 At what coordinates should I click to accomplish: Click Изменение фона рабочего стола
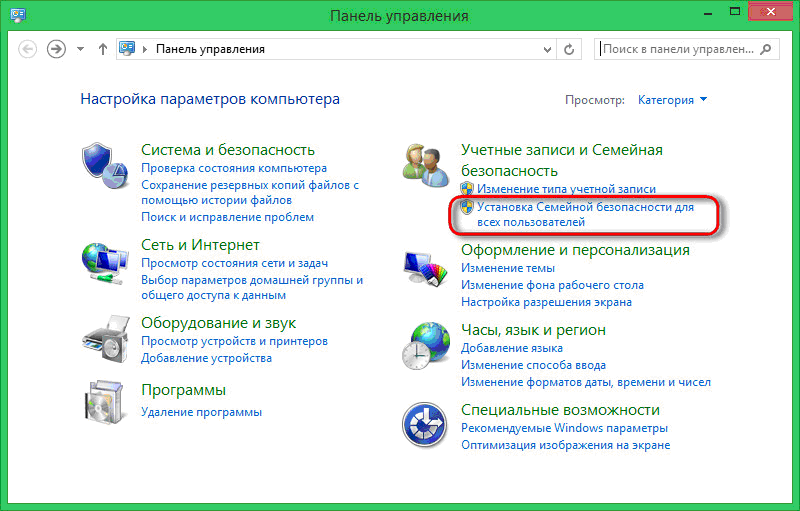click(x=552, y=285)
